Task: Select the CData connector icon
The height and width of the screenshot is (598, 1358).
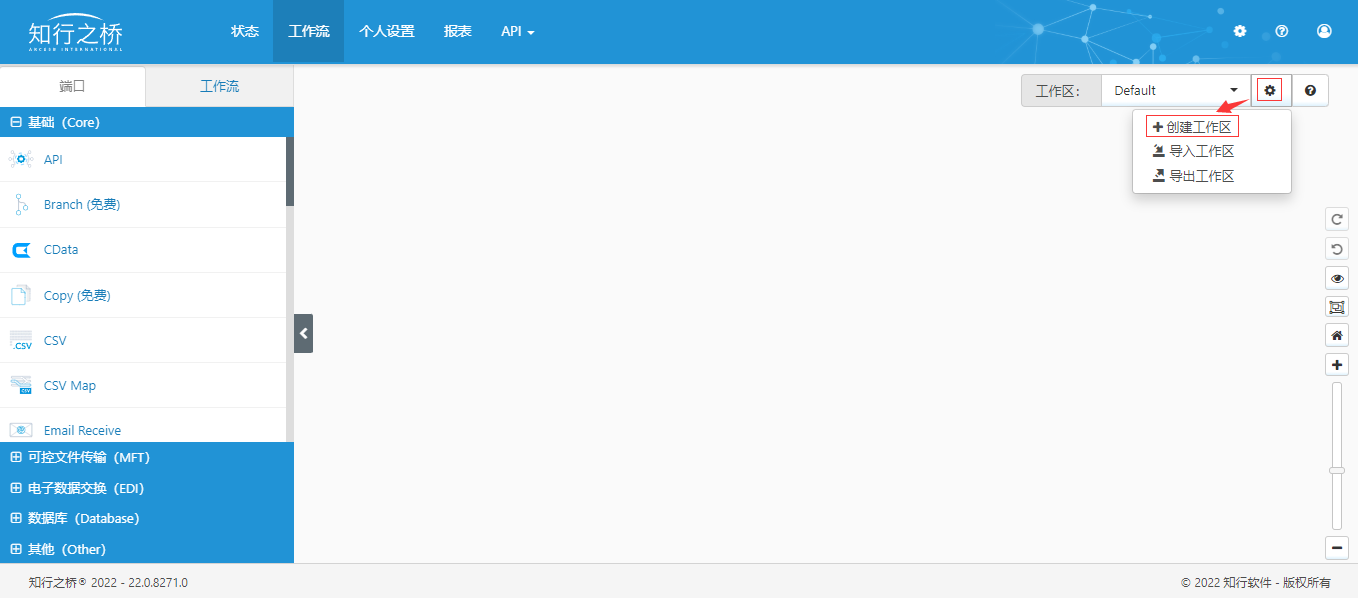Action: tap(21, 250)
